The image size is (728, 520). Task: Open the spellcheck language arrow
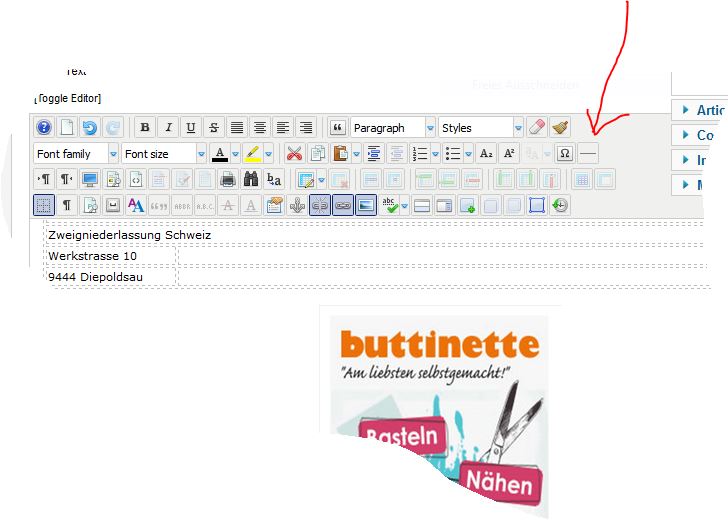tap(405, 205)
